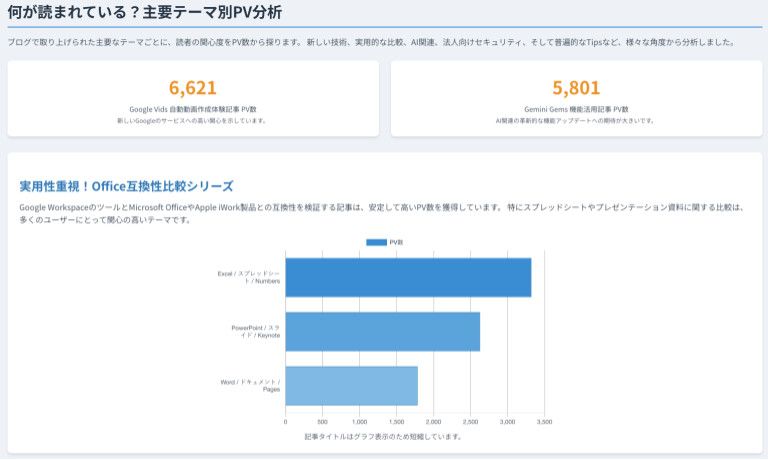The width and height of the screenshot is (768, 461).
Task: Click the 0 x-axis tick label
Action: 286,422
